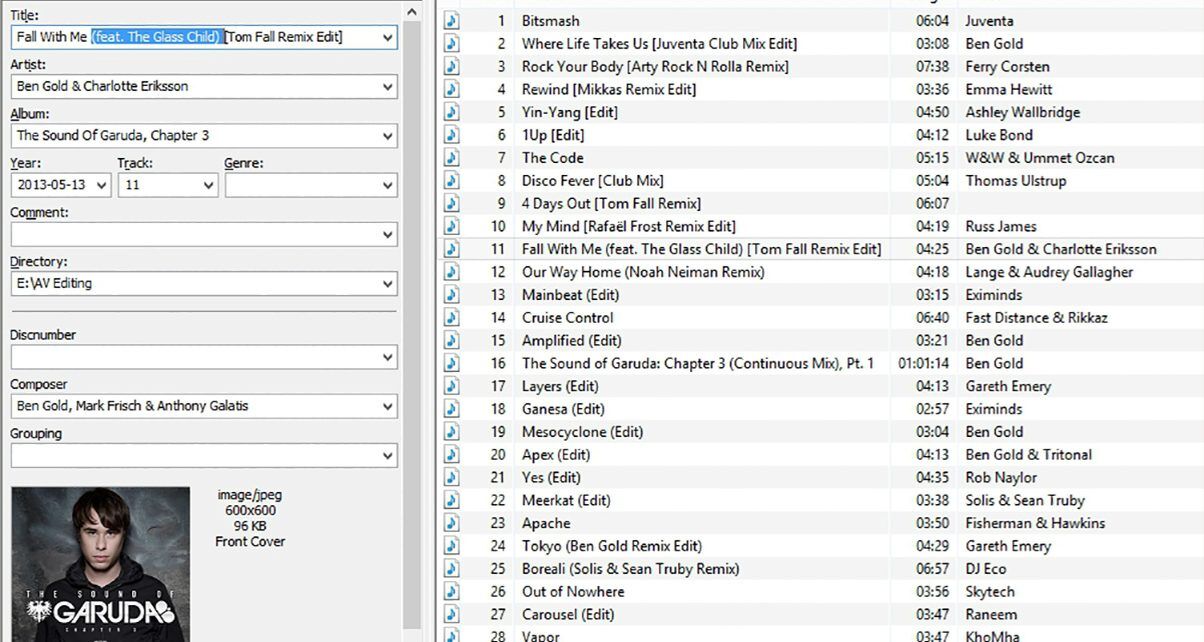The image size is (1204, 642).
Task: Click into the Comment input field
Action: (x=195, y=234)
